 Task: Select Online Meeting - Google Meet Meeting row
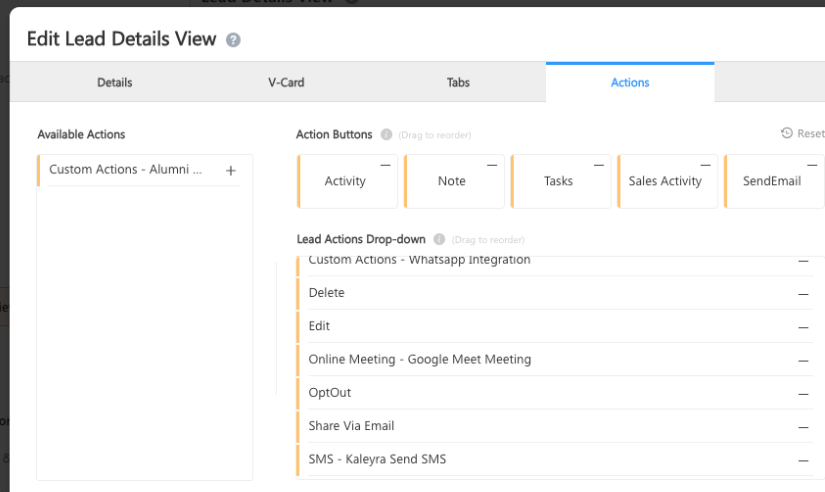pos(420,359)
